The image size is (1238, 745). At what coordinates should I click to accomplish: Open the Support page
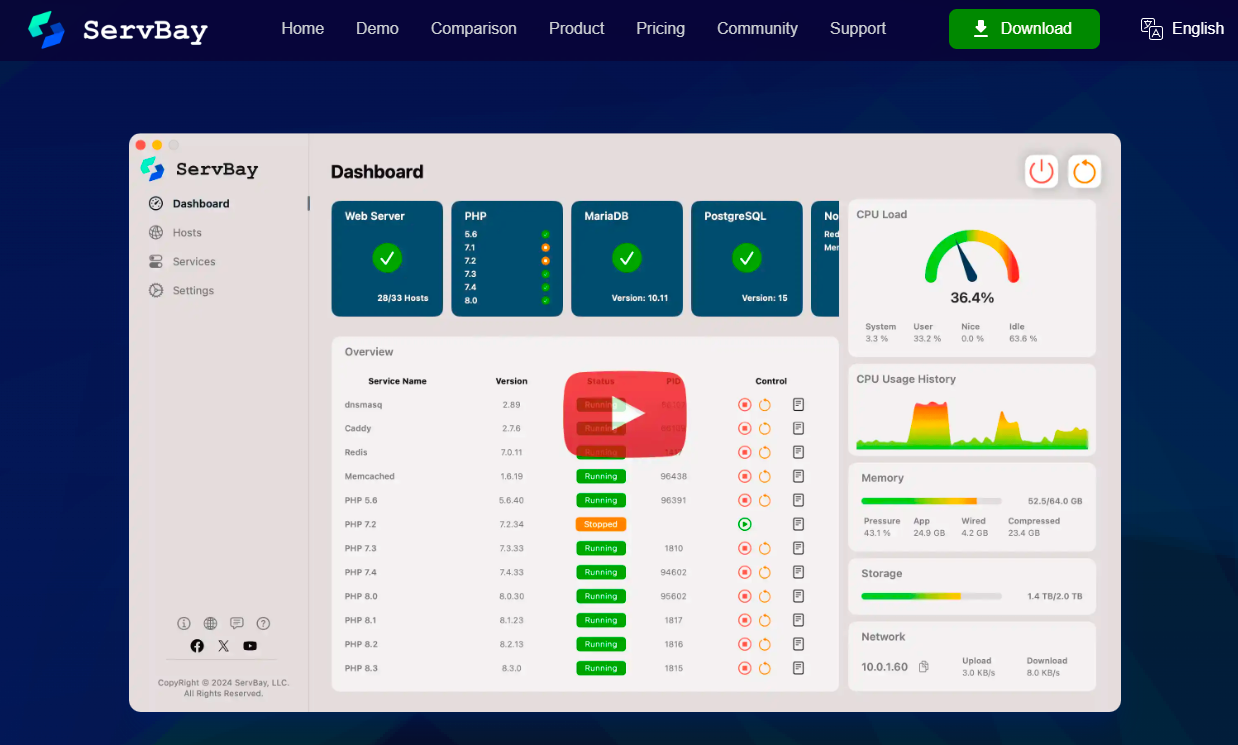(x=858, y=28)
